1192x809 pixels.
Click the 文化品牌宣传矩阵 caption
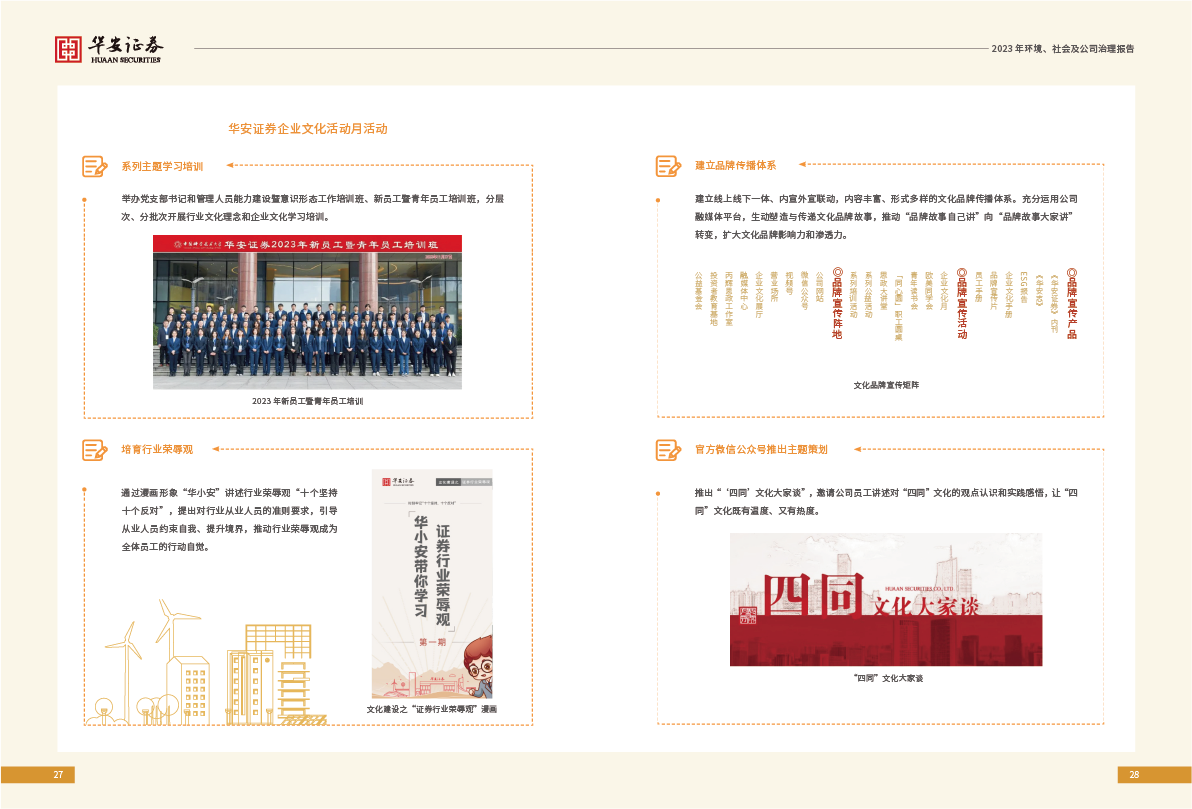click(886, 385)
